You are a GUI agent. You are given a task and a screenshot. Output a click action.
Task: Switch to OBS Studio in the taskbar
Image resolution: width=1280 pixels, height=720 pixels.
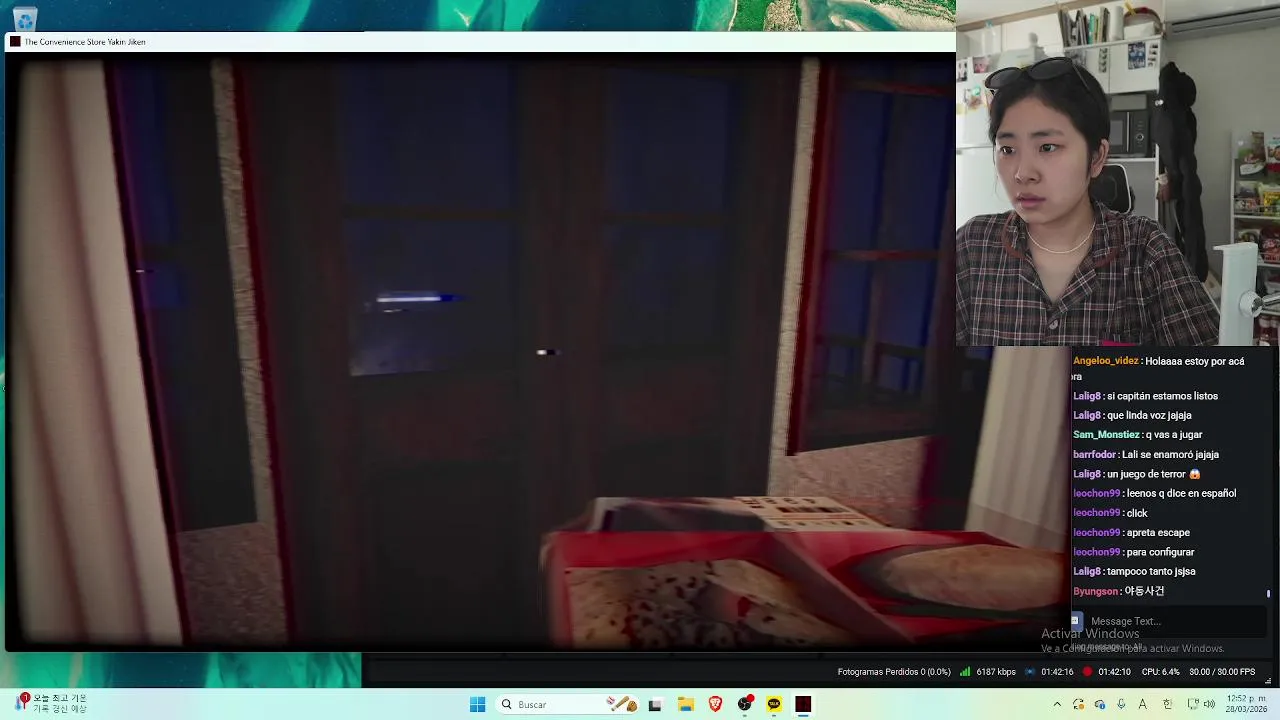[x=745, y=704]
